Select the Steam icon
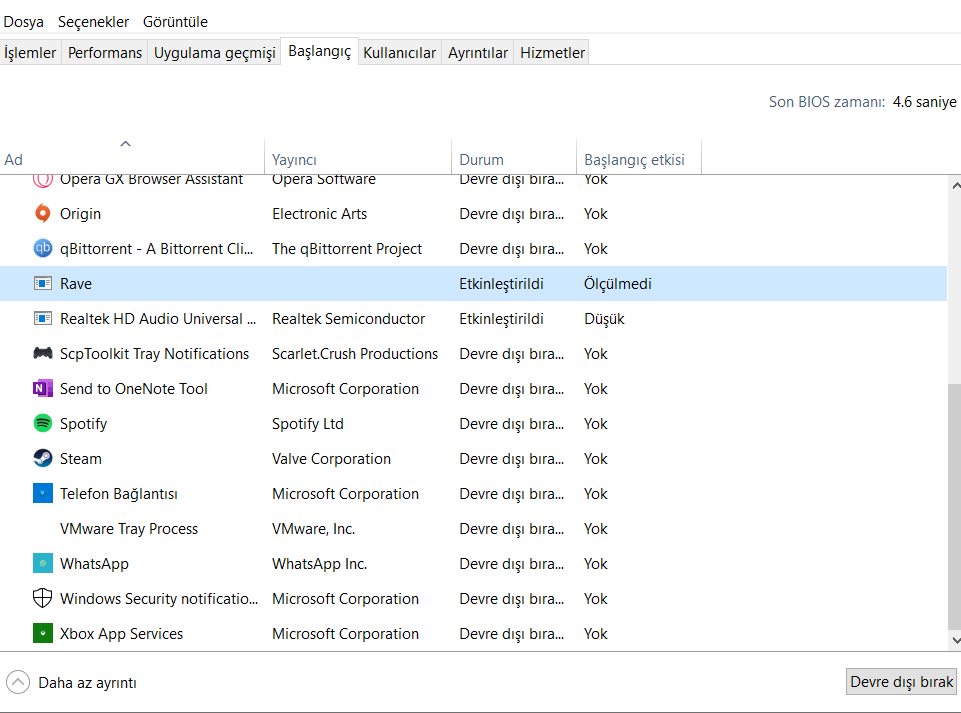 coord(42,458)
